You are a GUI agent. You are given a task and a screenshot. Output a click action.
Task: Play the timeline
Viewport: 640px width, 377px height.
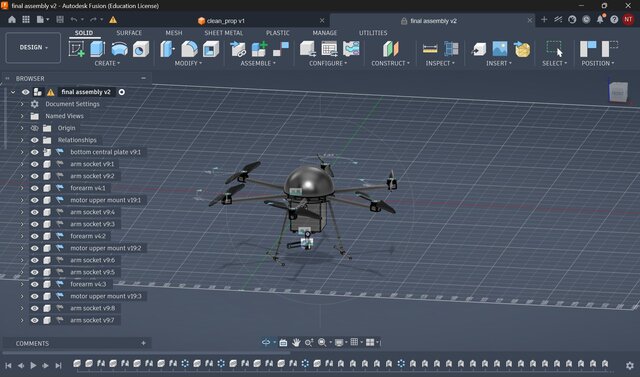(33, 366)
